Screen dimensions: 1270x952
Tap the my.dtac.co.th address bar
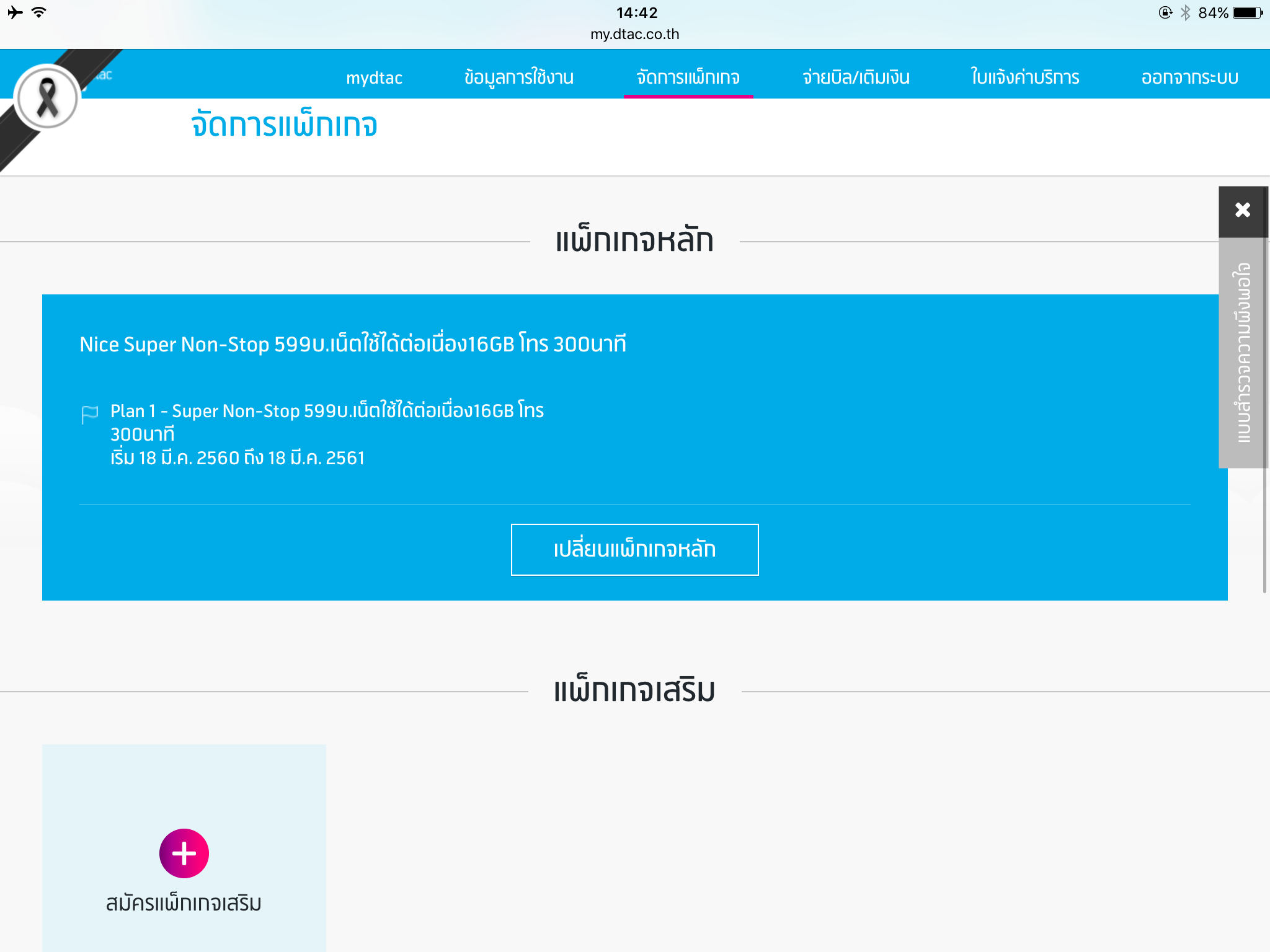pyautogui.click(x=634, y=34)
